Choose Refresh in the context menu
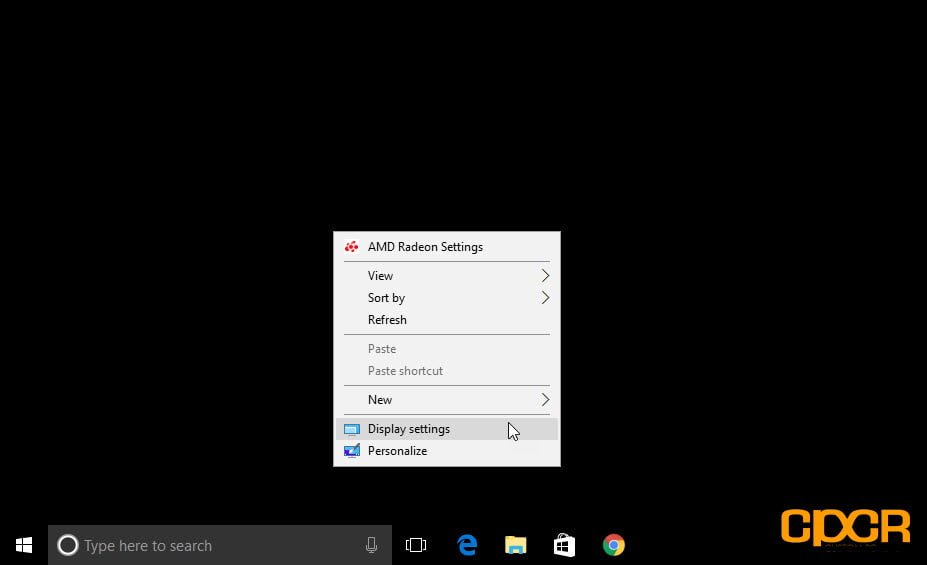This screenshot has width=927, height=565. (446, 320)
